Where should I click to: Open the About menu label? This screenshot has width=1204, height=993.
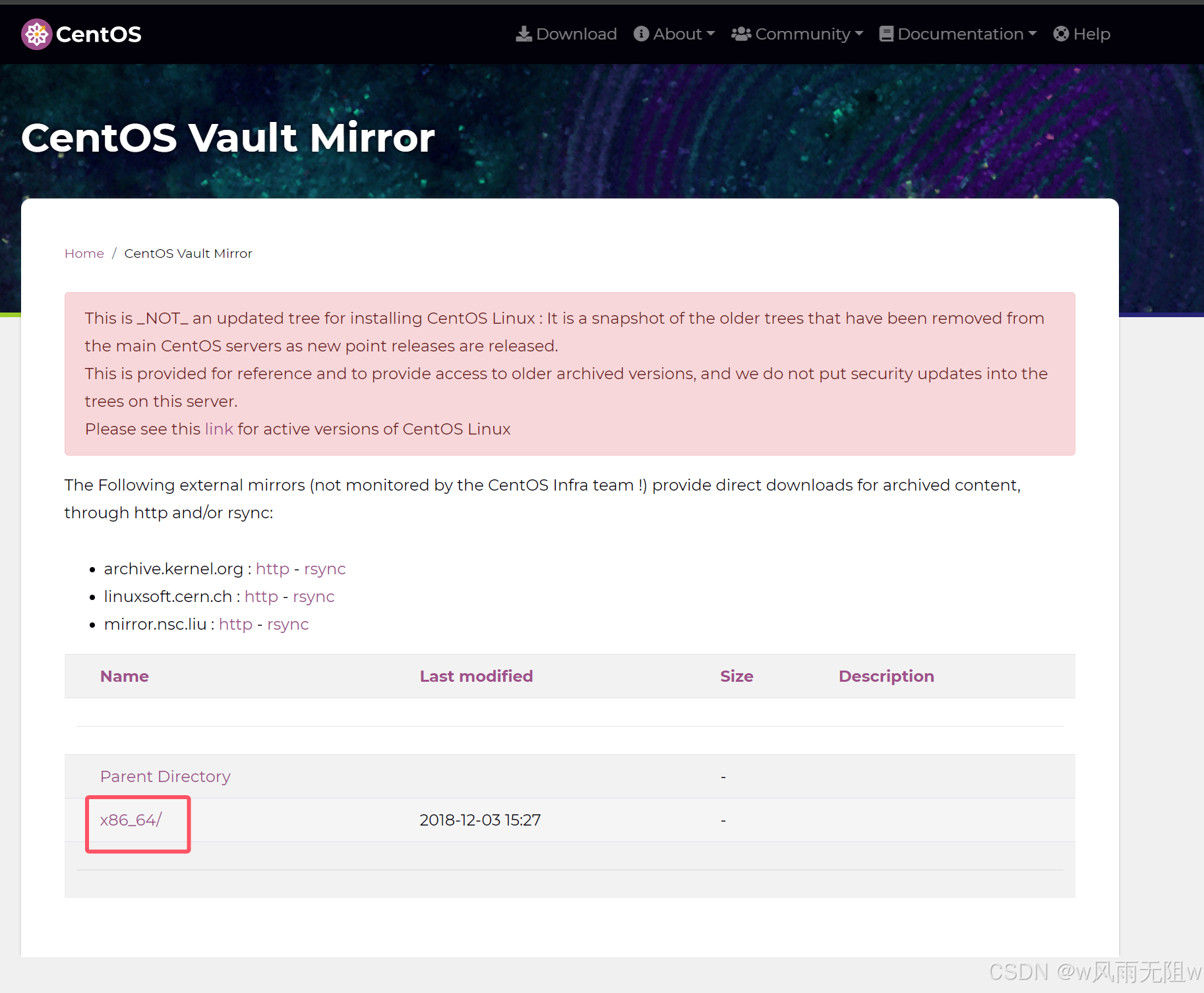point(677,34)
